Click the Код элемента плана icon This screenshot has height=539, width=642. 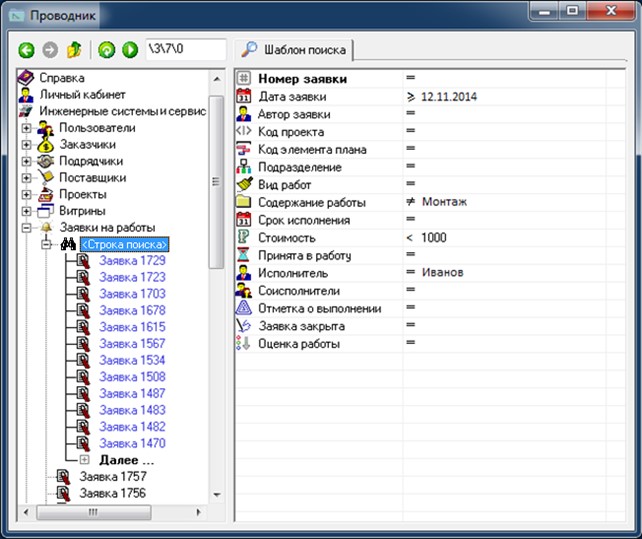pos(244,149)
